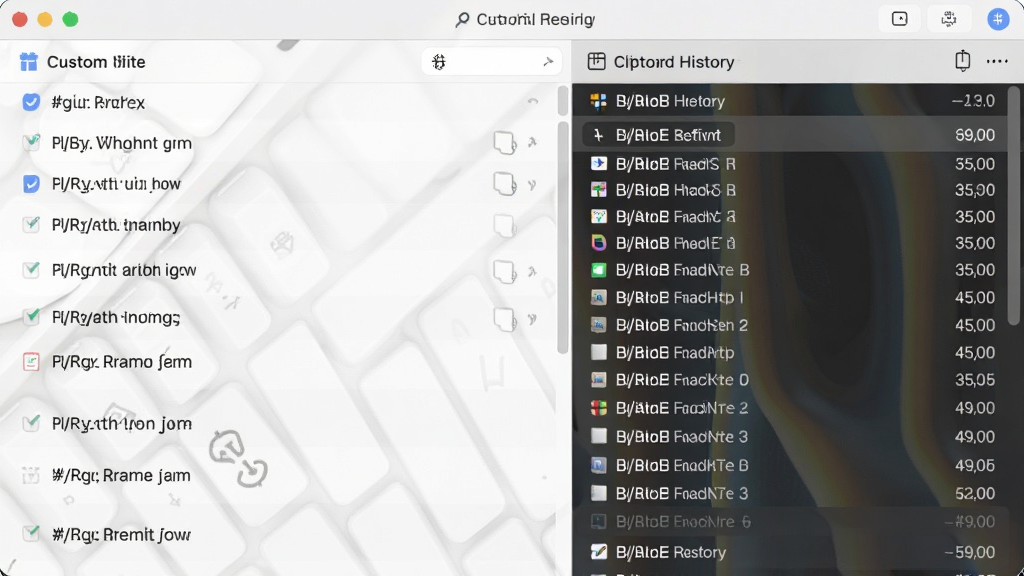The height and width of the screenshot is (576, 1024).
Task: Click the Rremit row label in Custom list
Action: (x=121, y=535)
